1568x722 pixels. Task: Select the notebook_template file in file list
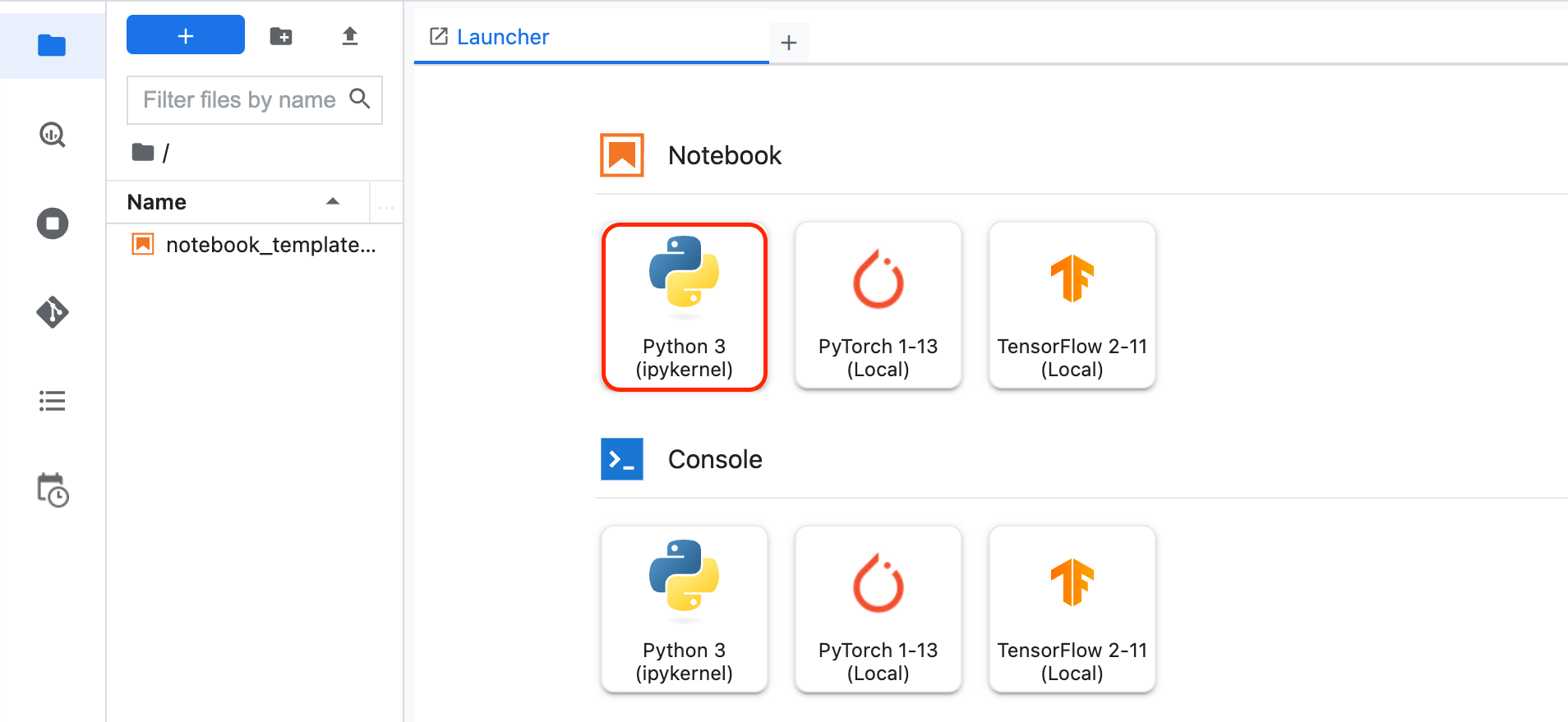(x=270, y=245)
